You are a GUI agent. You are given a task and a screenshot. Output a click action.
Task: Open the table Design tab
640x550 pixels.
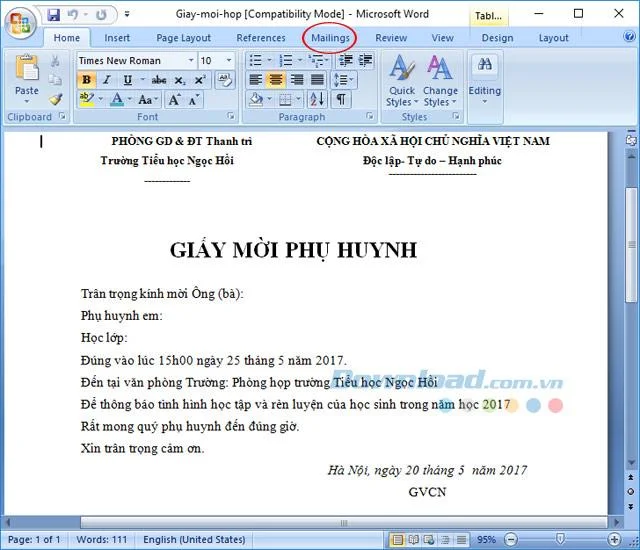pyautogui.click(x=497, y=38)
